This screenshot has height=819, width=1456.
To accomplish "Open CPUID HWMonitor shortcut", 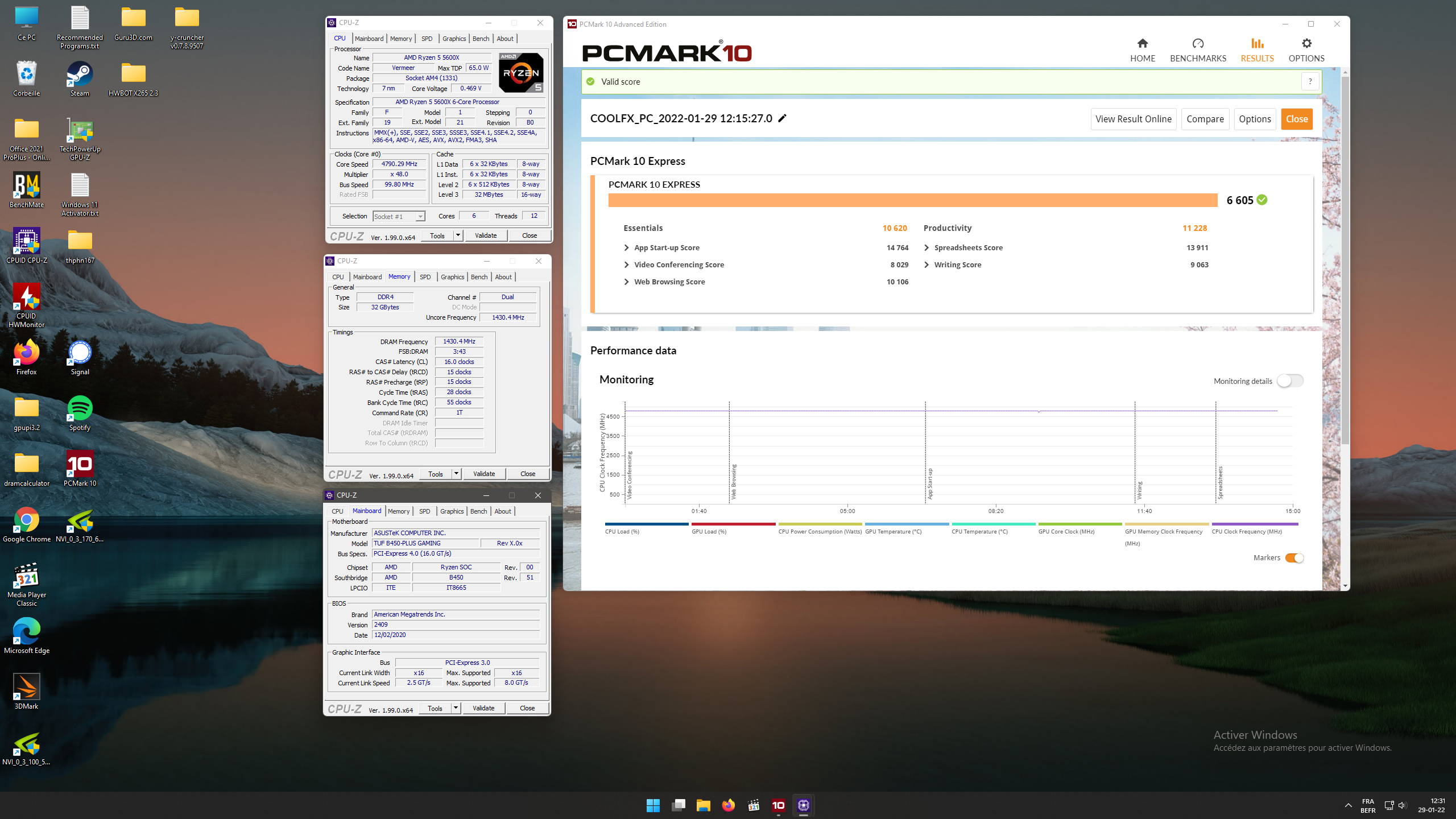I will pyautogui.click(x=27, y=305).
